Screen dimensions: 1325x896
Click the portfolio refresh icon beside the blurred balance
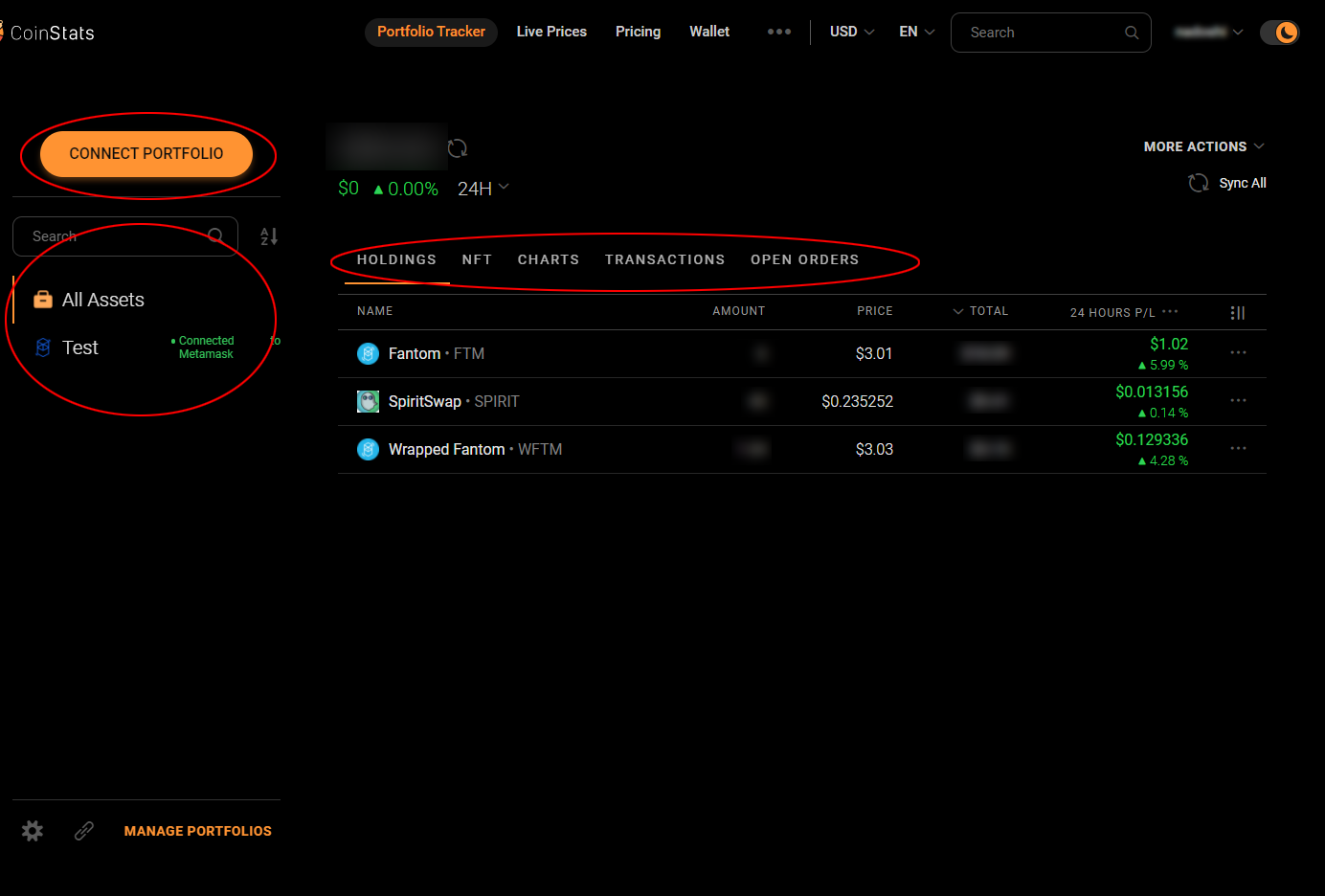coord(458,148)
